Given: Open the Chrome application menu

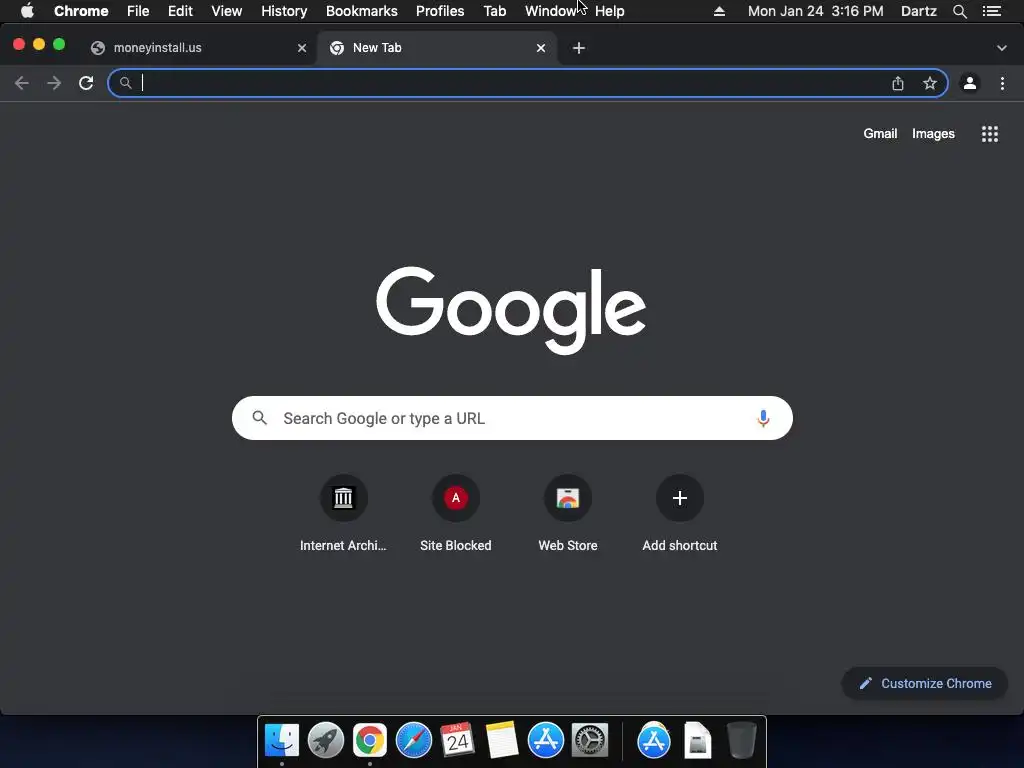Looking at the screenshot, I should 81,11.
